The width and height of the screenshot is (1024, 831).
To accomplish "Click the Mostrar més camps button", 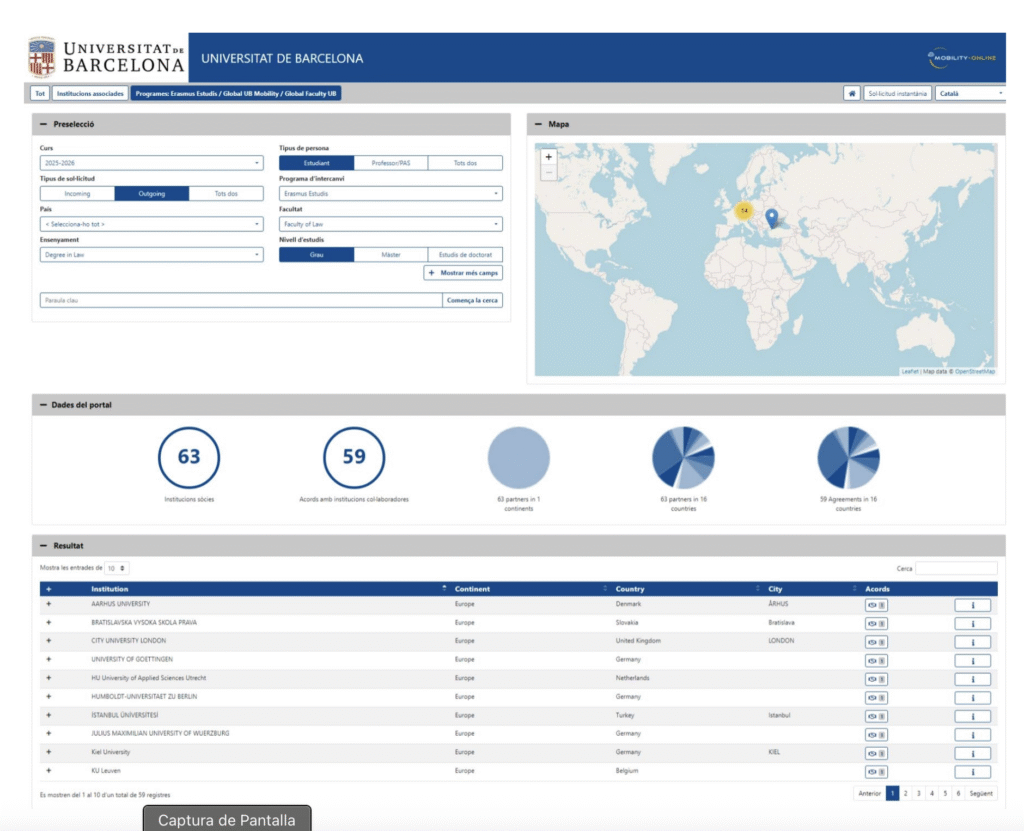I will 462,273.
